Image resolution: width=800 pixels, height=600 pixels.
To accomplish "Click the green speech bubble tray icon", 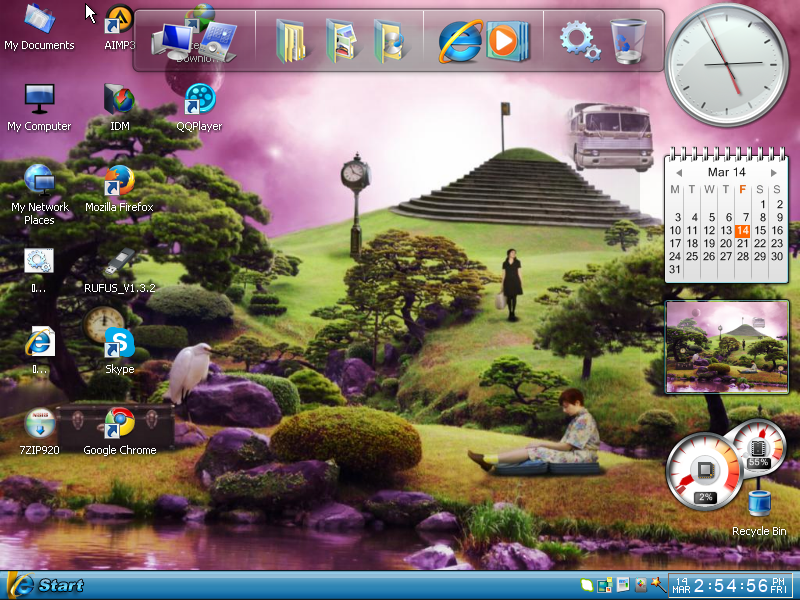I will [587, 585].
